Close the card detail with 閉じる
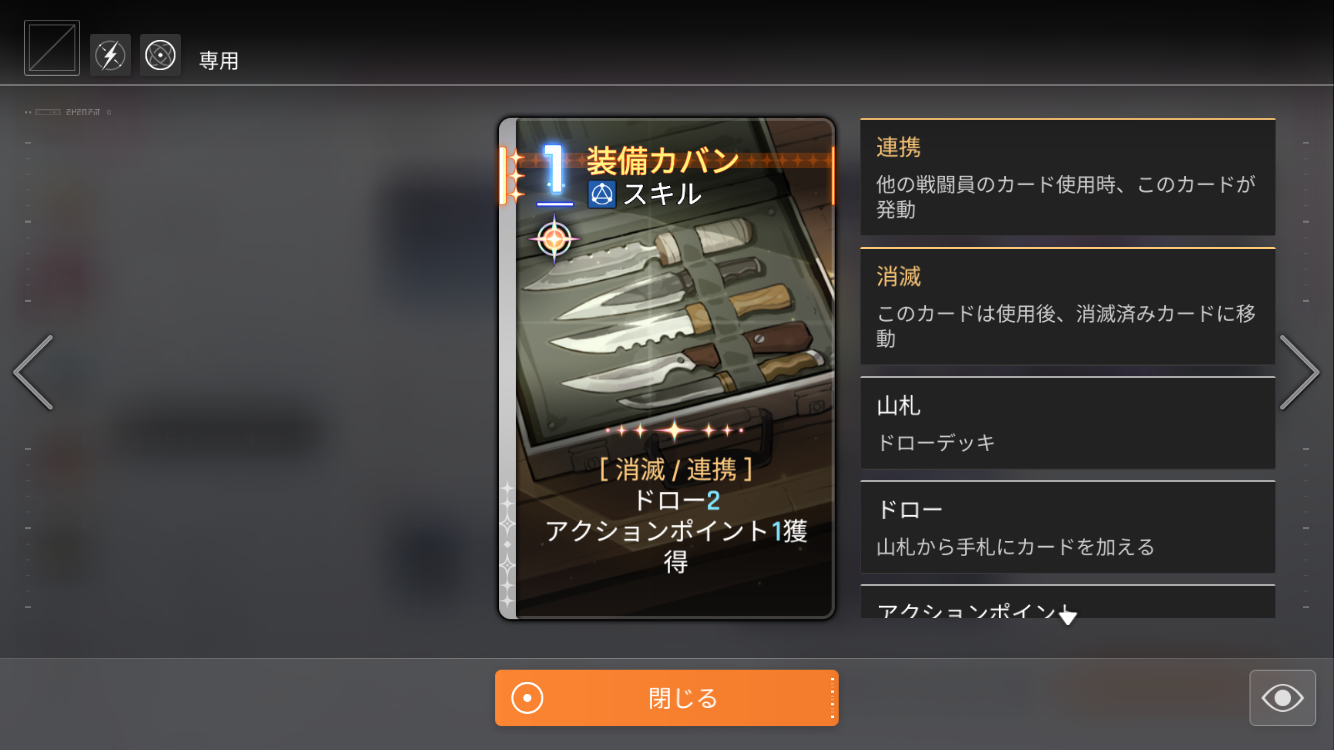The height and width of the screenshot is (750, 1334). [x=667, y=698]
